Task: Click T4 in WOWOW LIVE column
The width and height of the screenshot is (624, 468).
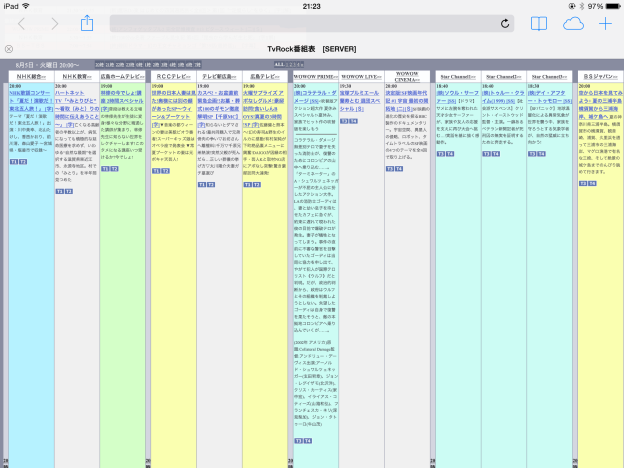Action: click(353, 121)
